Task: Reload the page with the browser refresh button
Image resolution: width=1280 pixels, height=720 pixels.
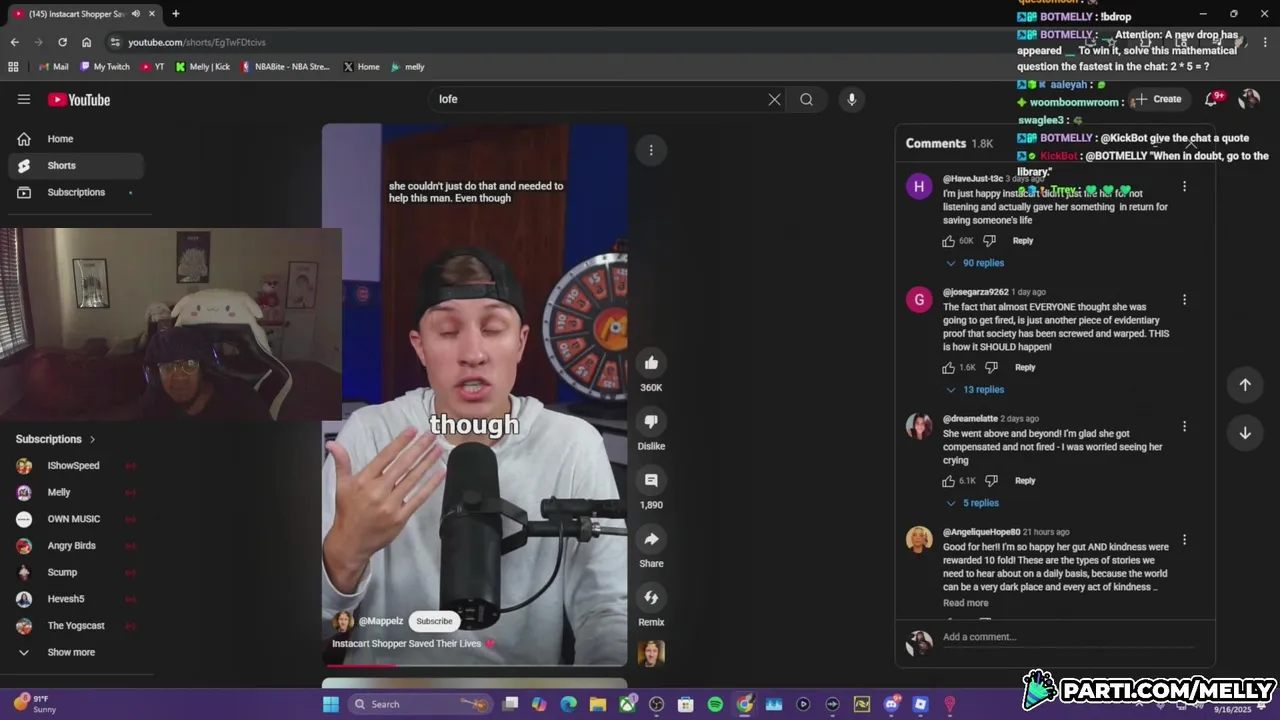Action: pyautogui.click(x=62, y=42)
